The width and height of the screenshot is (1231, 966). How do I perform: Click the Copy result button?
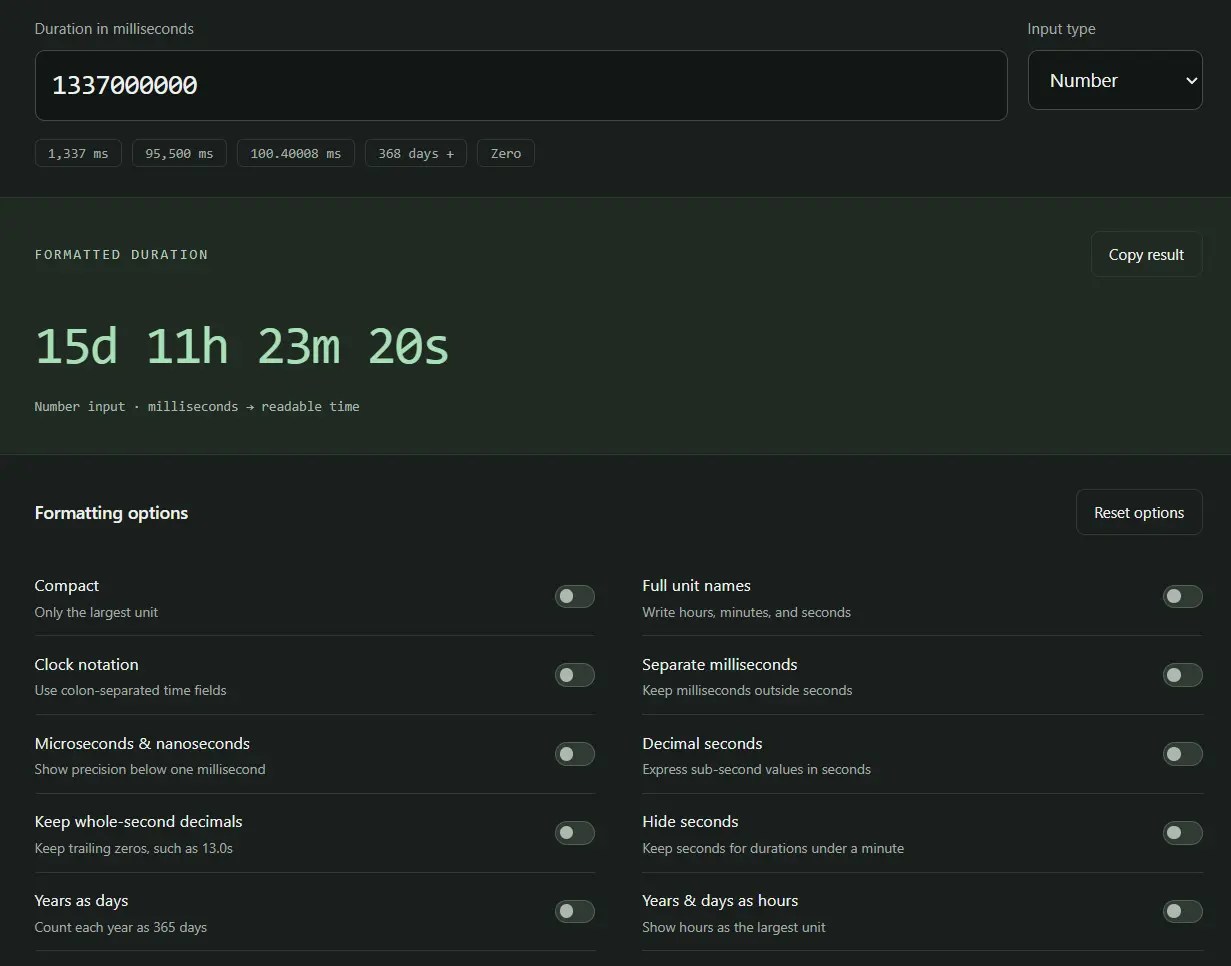[1146, 254]
